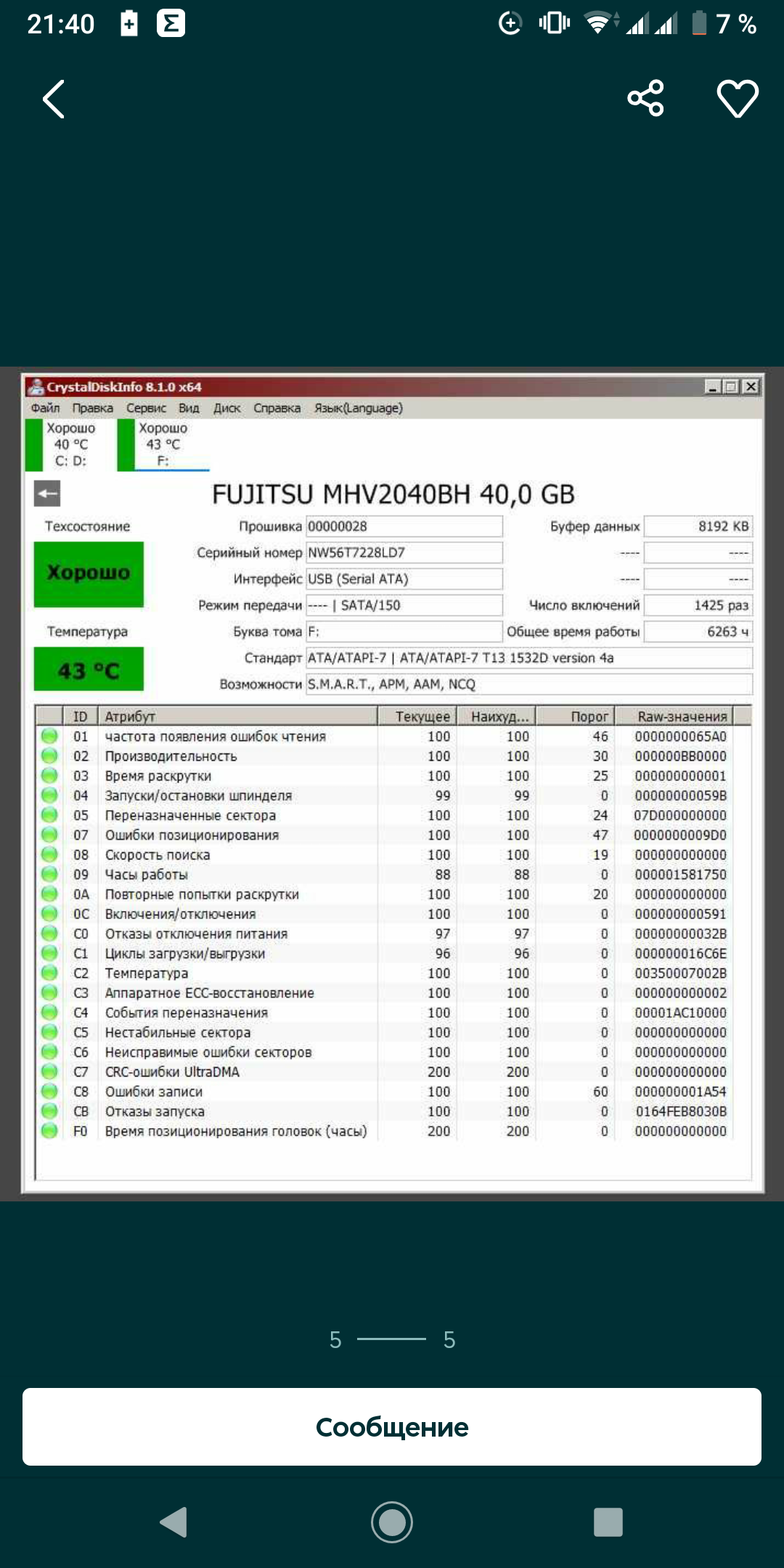This screenshot has width=784, height=1568.
Task: Tap the Сообщение button
Action: pyautogui.click(x=392, y=1427)
